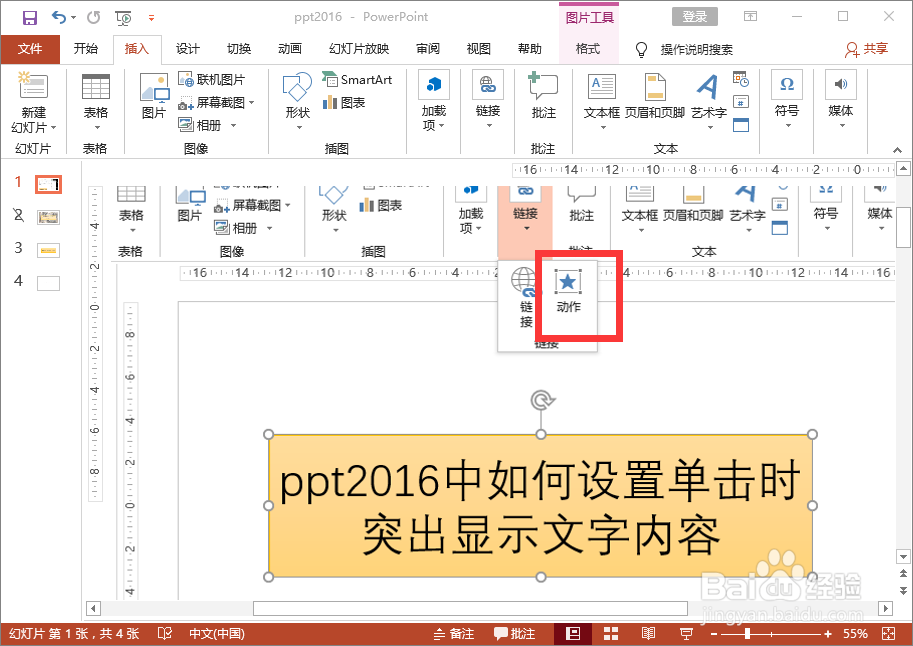Repeat the last action from the title bar

93,17
